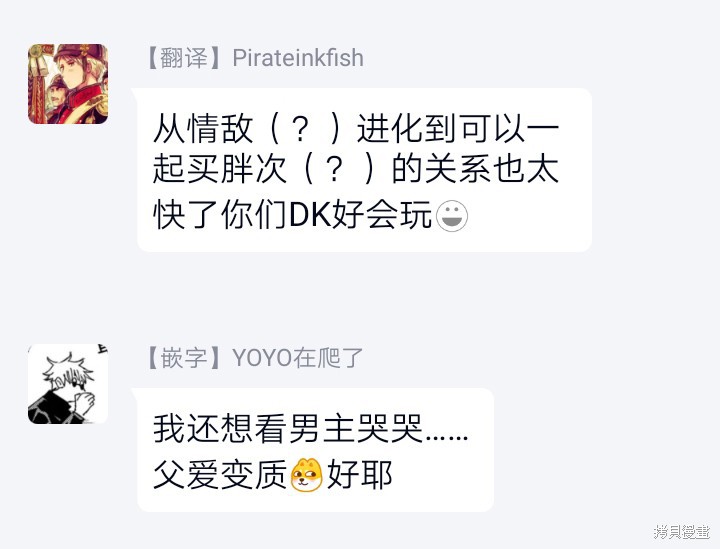Select the message bubble starting 我还想看男主
This screenshot has height=549, width=720.
315,450
